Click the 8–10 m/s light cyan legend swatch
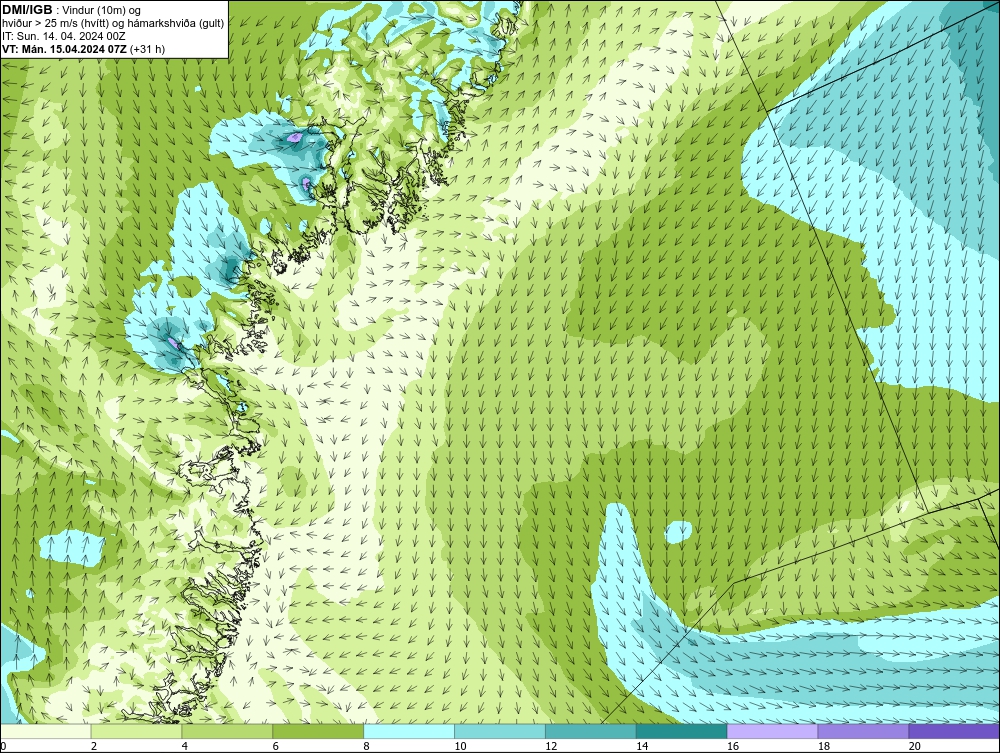The width and height of the screenshot is (1000, 753). pyautogui.click(x=409, y=731)
